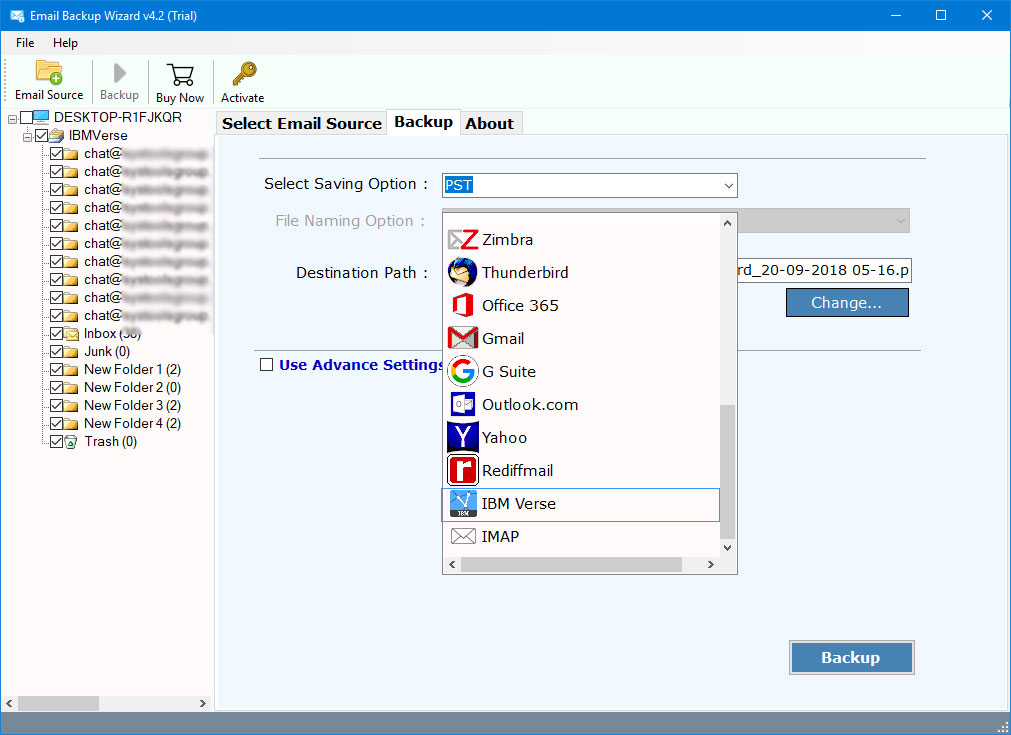This screenshot has height=735, width=1011.
Task: Click the saving list scroll left arrow
Action: [x=452, y=565]
